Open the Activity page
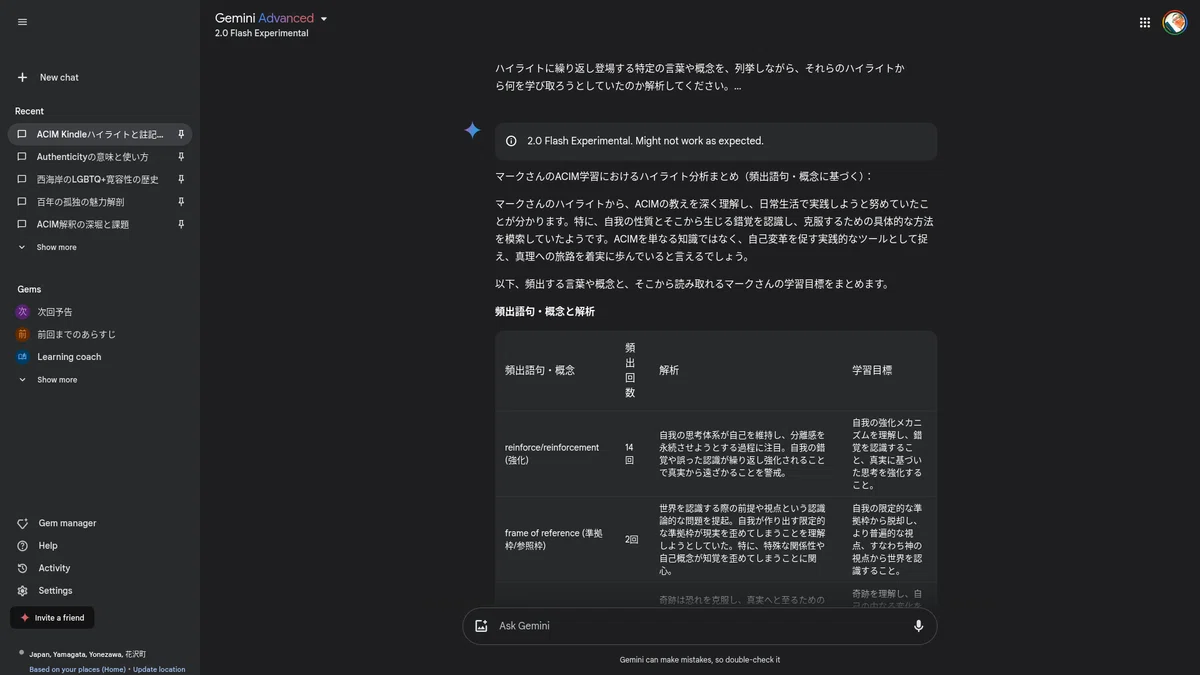This screenshot has height=675, width=1200. click(54, 568)
